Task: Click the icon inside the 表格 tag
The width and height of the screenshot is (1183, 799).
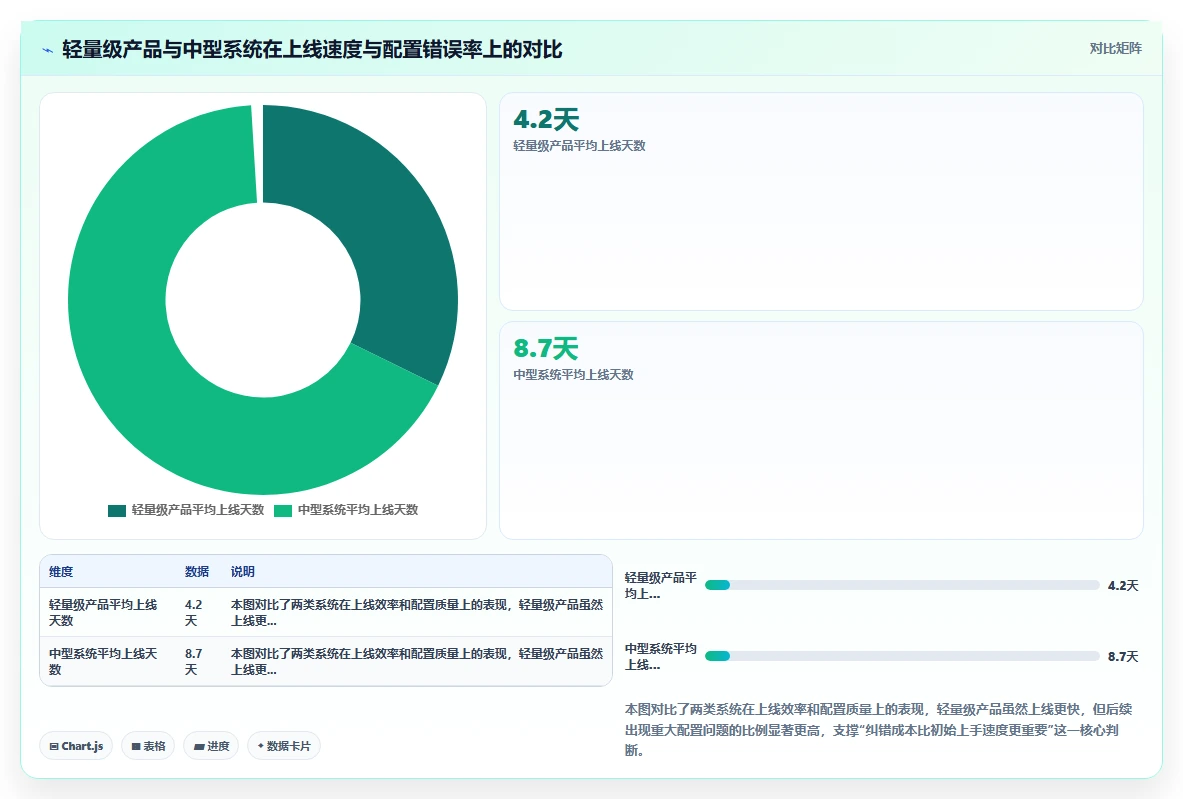Action: click(x=136, y=746)
